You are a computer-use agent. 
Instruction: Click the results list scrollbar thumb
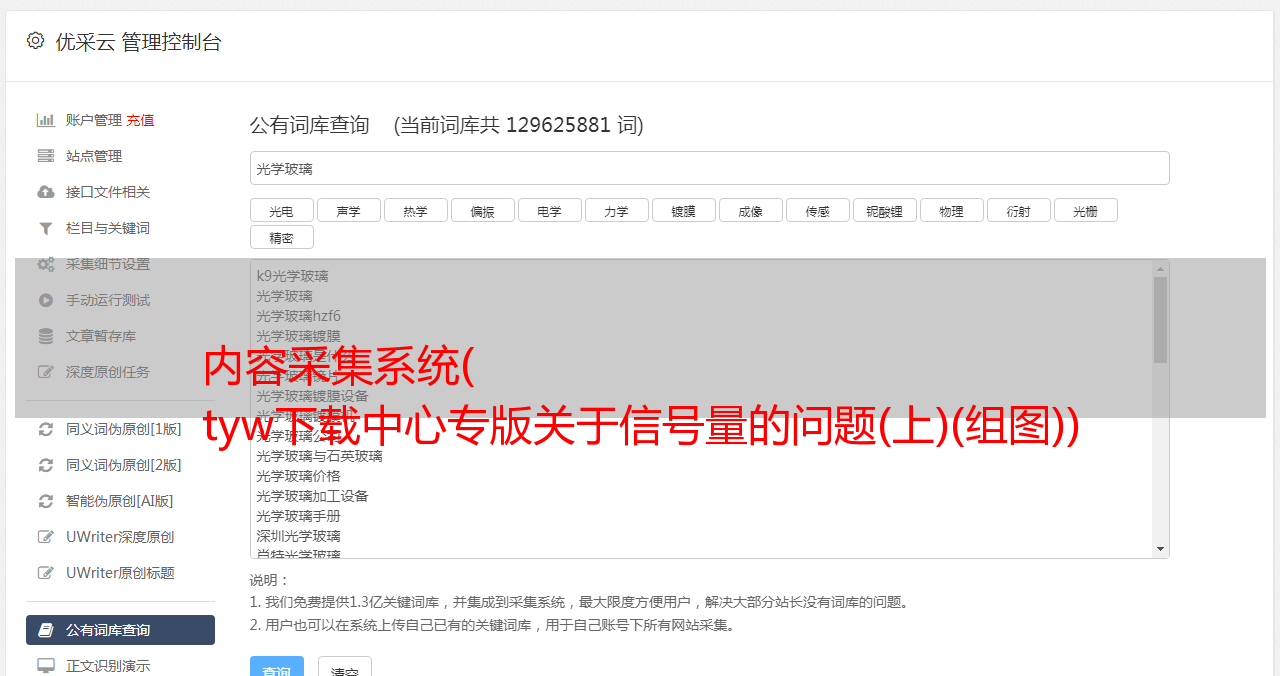1160,320
